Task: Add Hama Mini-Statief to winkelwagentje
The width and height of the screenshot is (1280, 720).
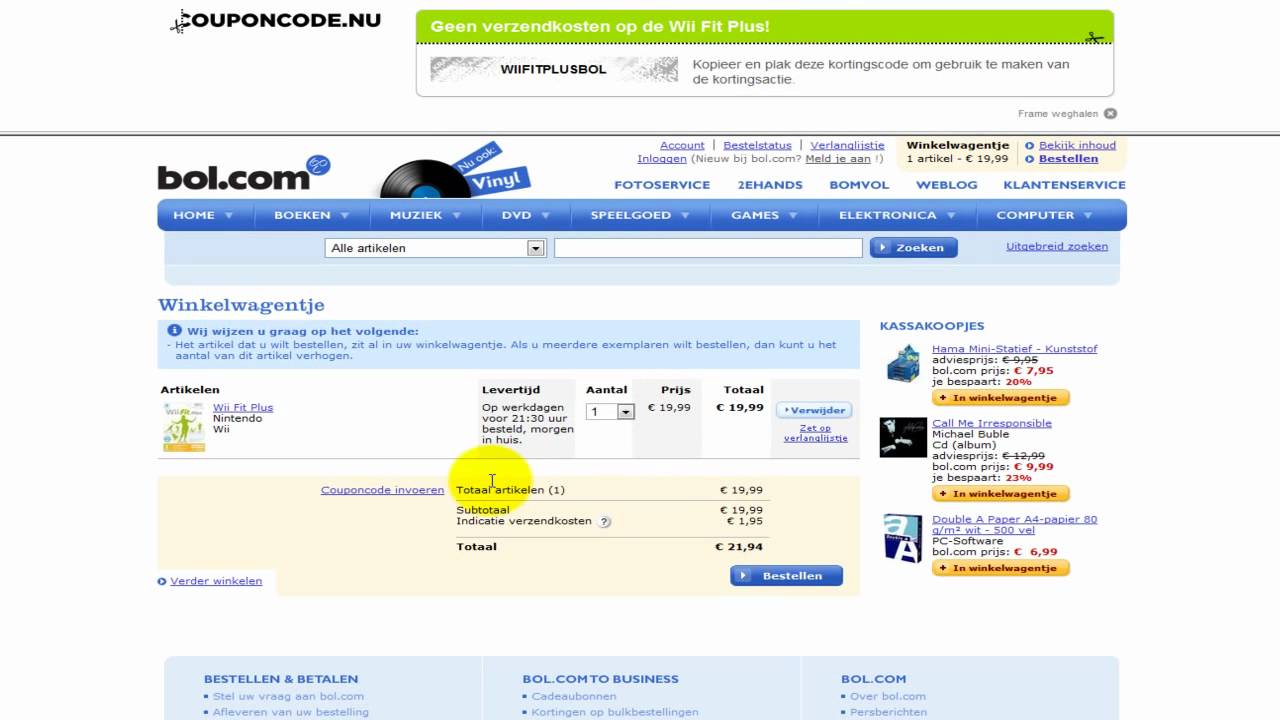Action: 1001,398
